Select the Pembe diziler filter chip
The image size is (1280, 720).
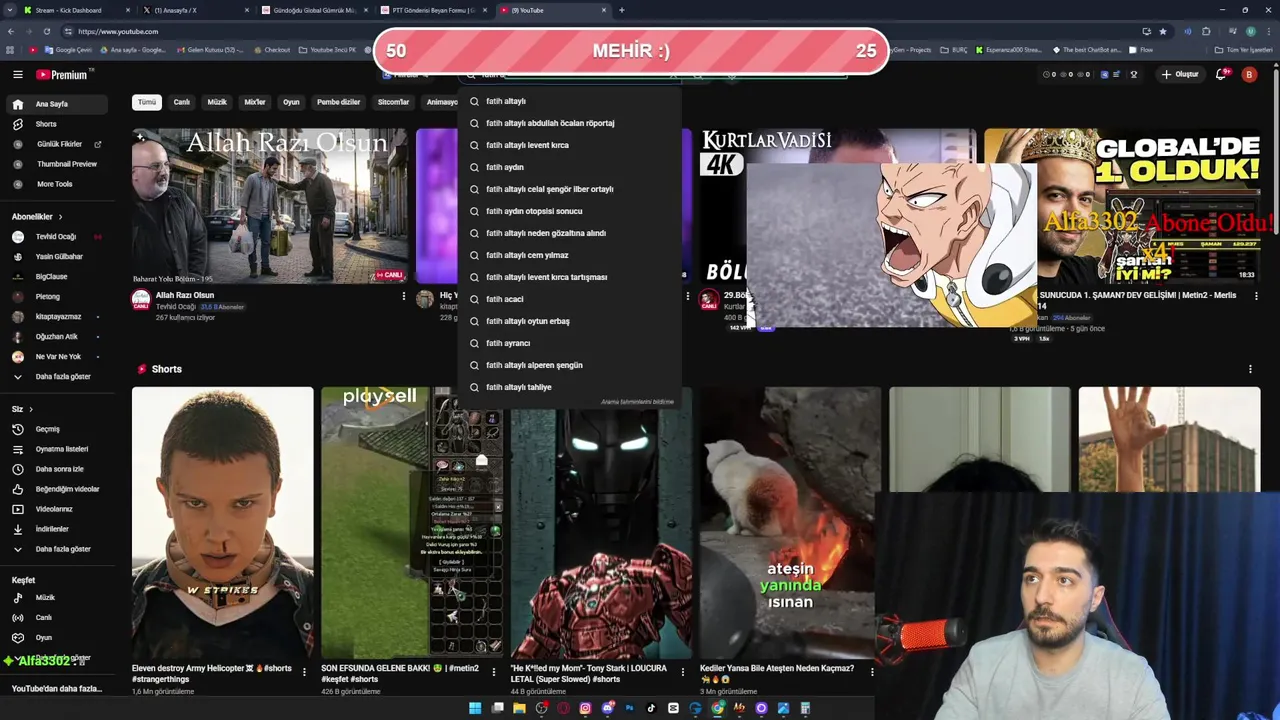339,102
